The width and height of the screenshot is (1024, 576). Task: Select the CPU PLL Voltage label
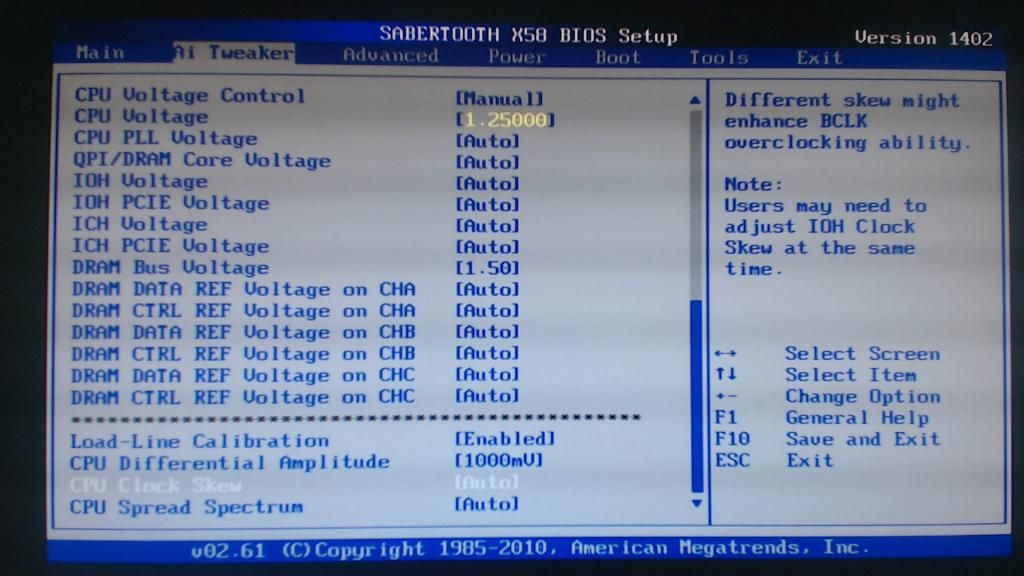165,138
